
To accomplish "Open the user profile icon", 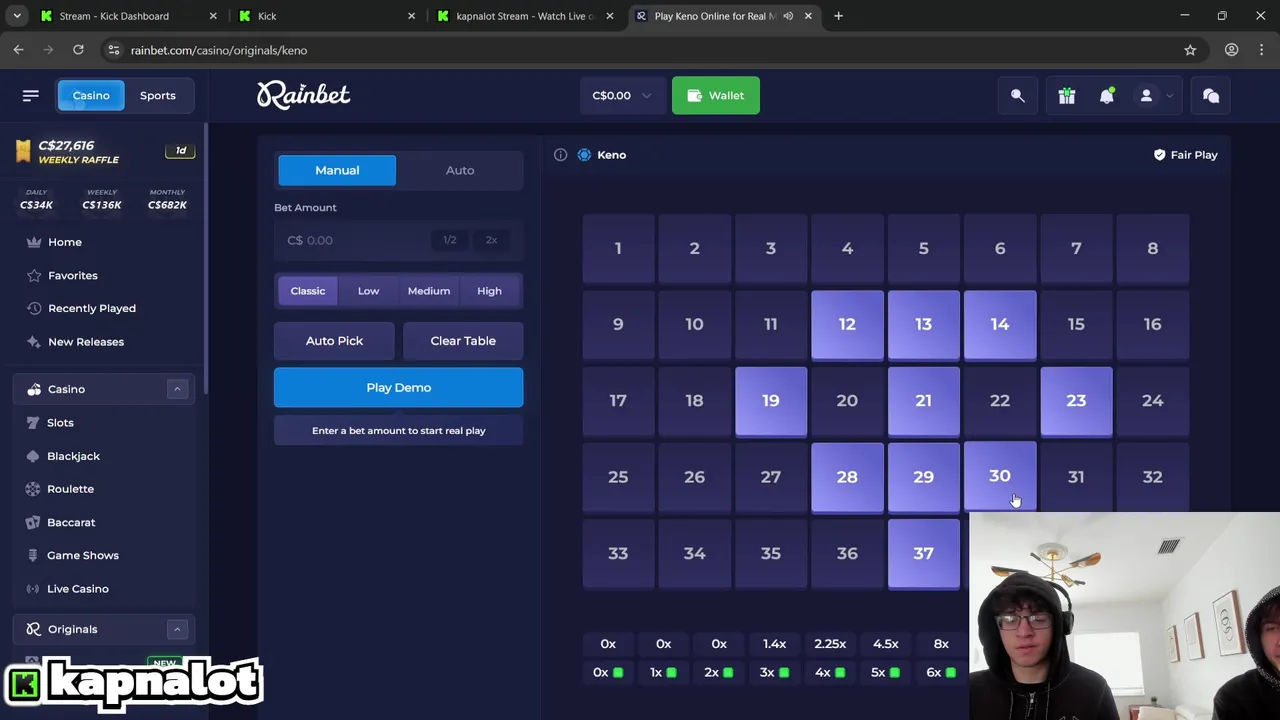I will click(x=1146, y=95).
